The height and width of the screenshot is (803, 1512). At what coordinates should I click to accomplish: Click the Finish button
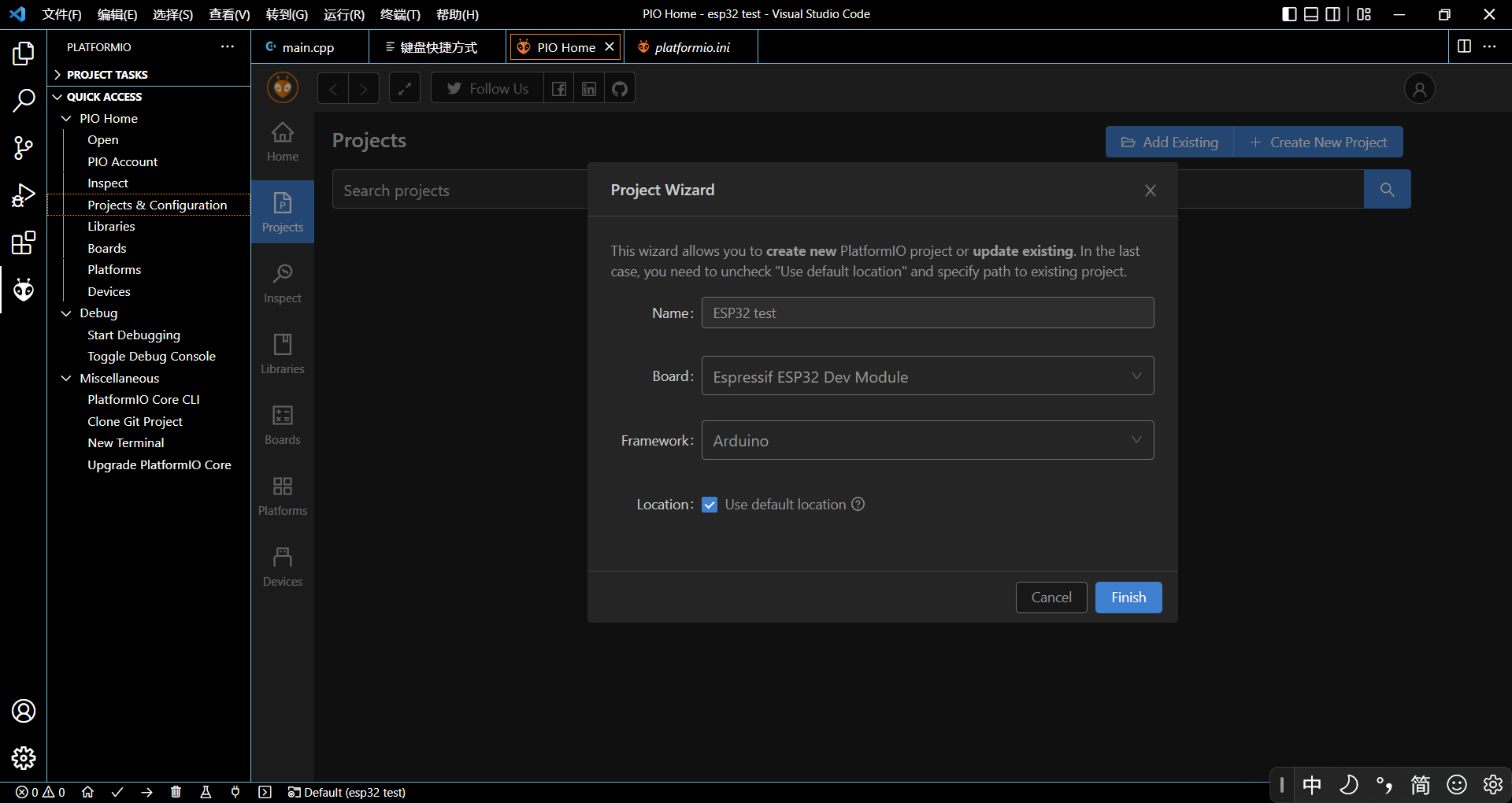coord(1128,598)
